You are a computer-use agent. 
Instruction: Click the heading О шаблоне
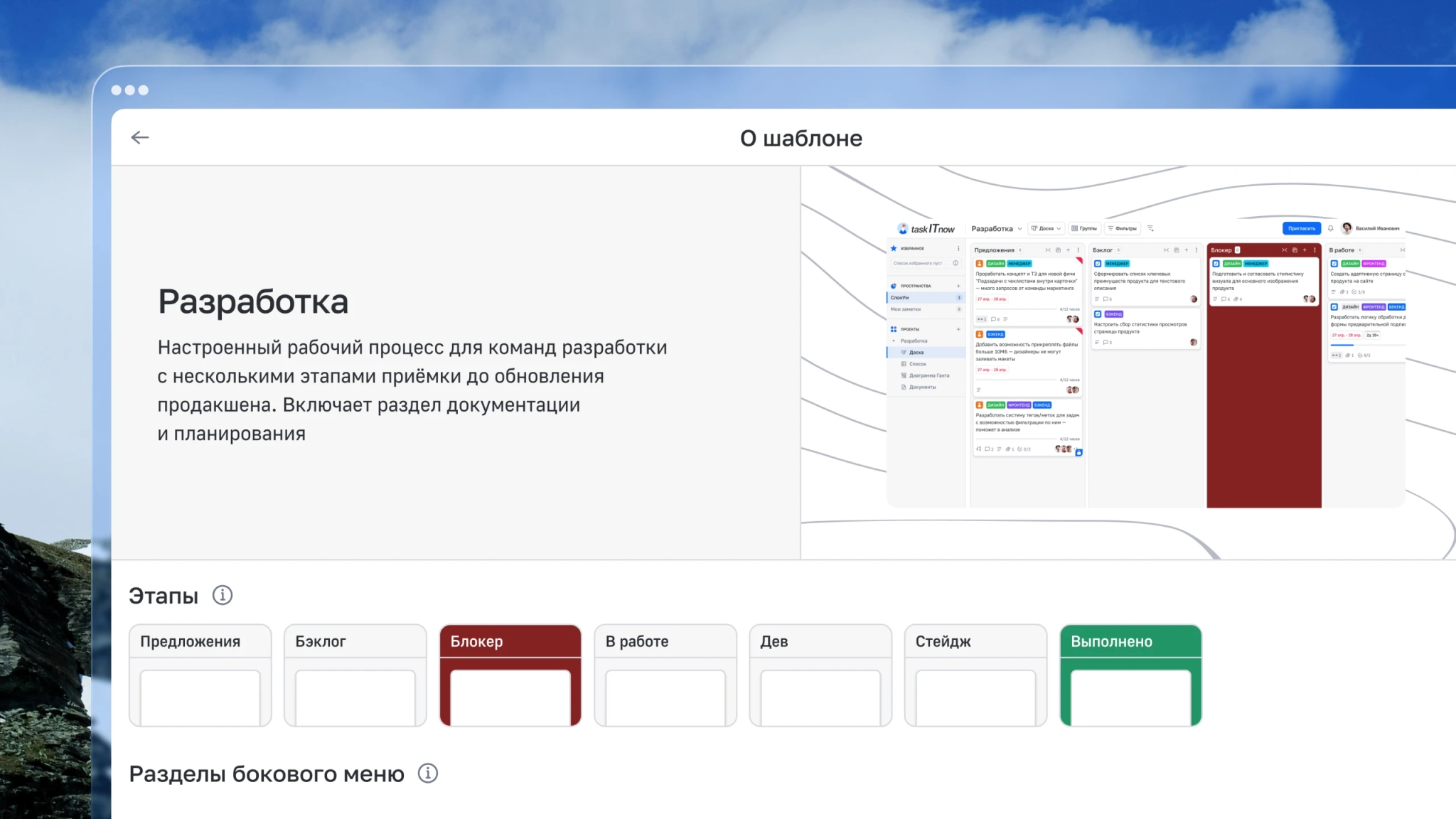pos(801,138)
